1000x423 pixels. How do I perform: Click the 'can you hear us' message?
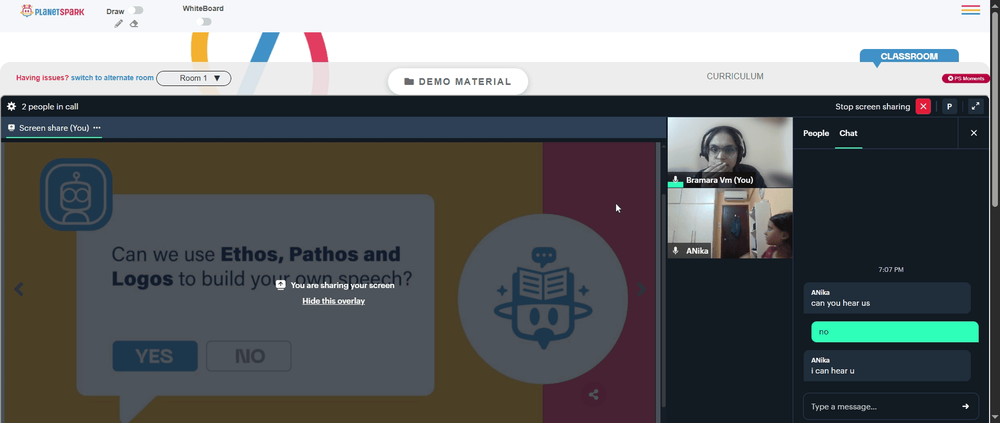(887, 298)
